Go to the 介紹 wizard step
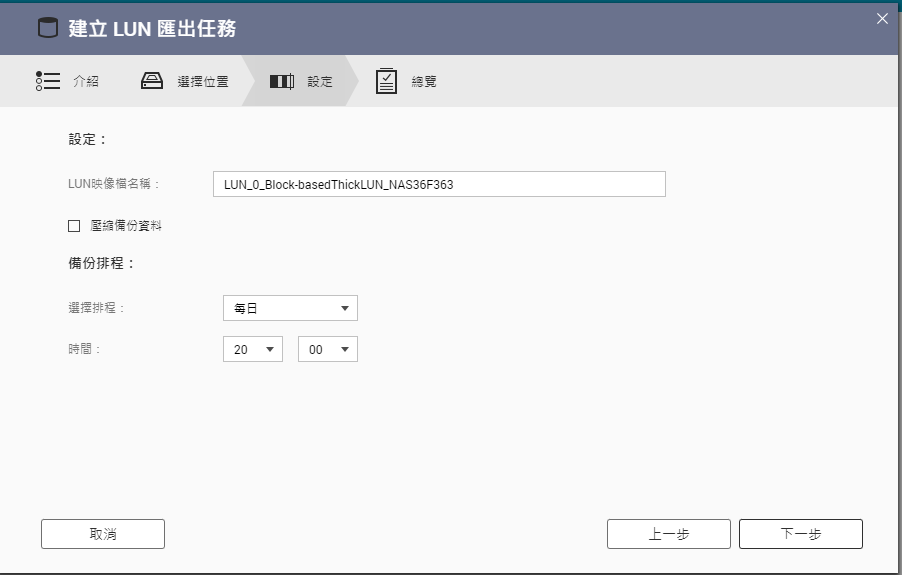 coord(86,82)
